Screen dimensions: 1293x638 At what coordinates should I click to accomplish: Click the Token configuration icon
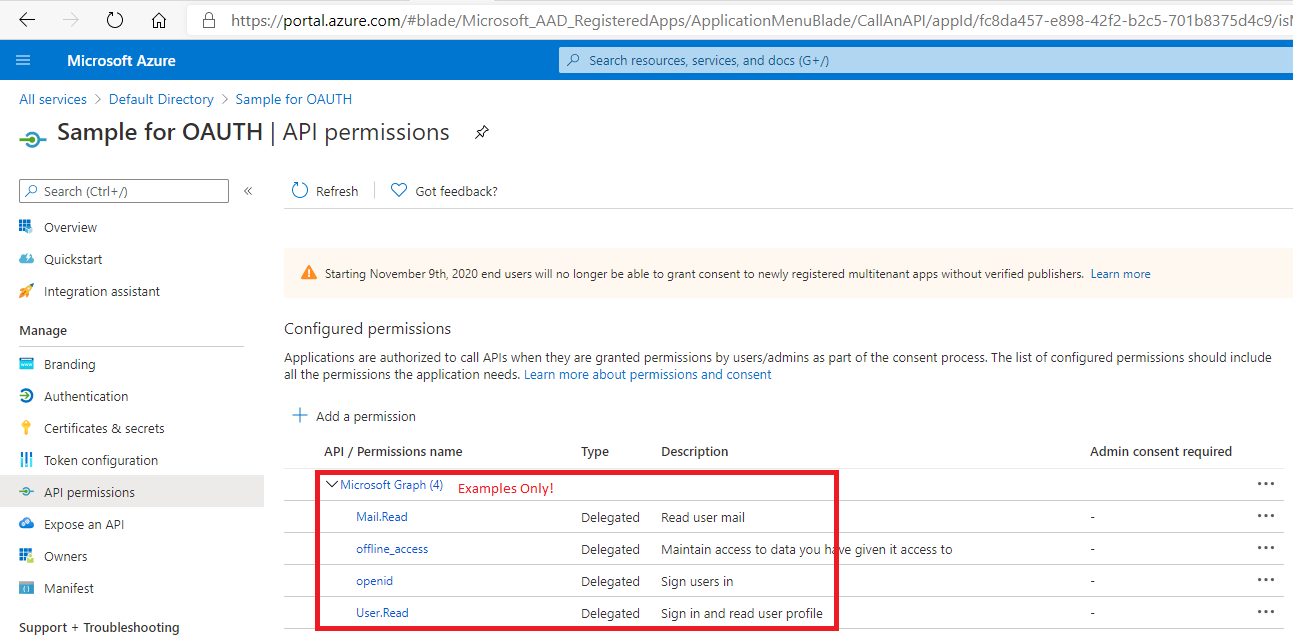point(26,460)
